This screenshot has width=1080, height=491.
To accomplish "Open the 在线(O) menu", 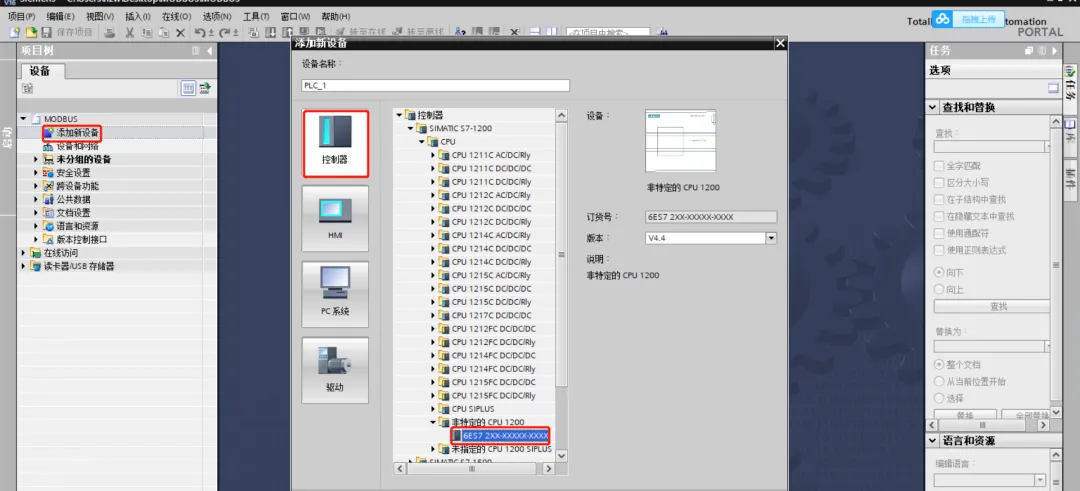I will [176, 17].
